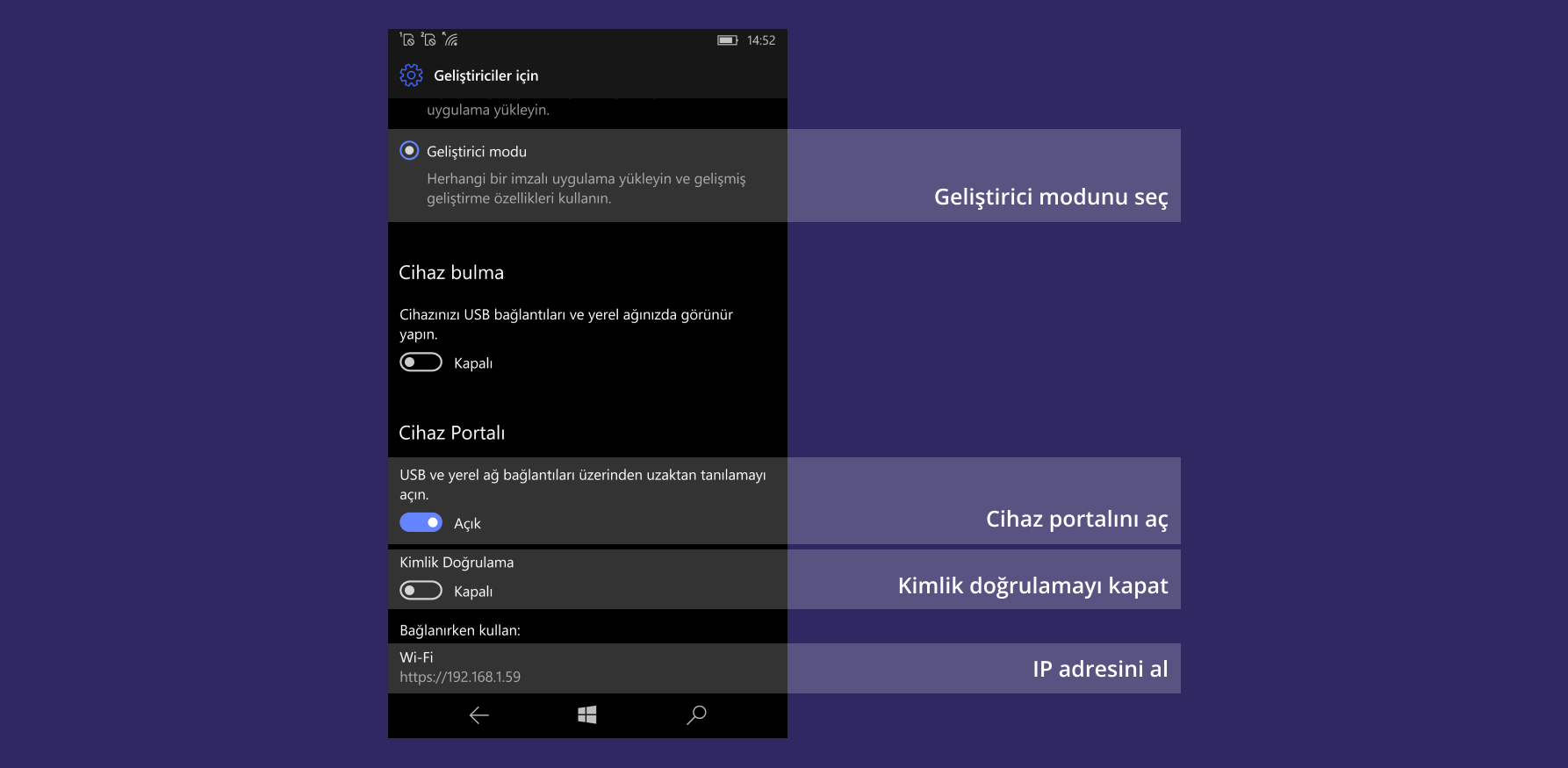Tap the back arrow navigation button
Screen dimensions: 1568x768
[x=479, y=715]
